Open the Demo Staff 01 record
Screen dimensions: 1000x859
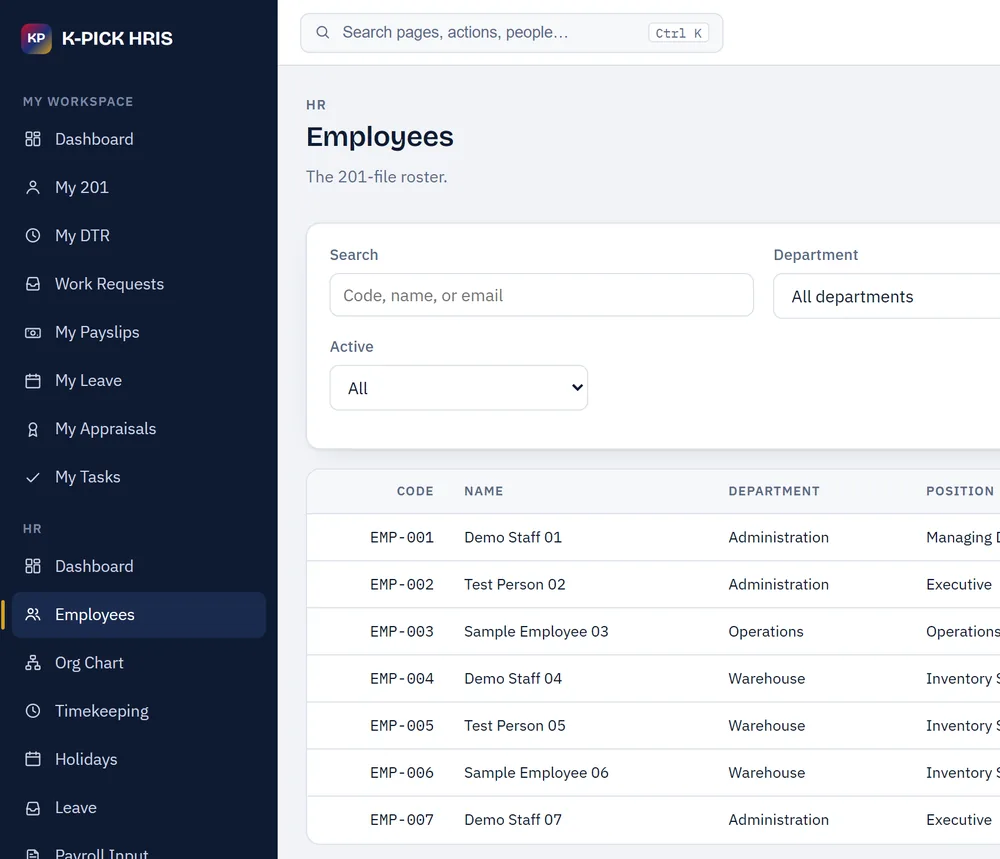[513, 538]
